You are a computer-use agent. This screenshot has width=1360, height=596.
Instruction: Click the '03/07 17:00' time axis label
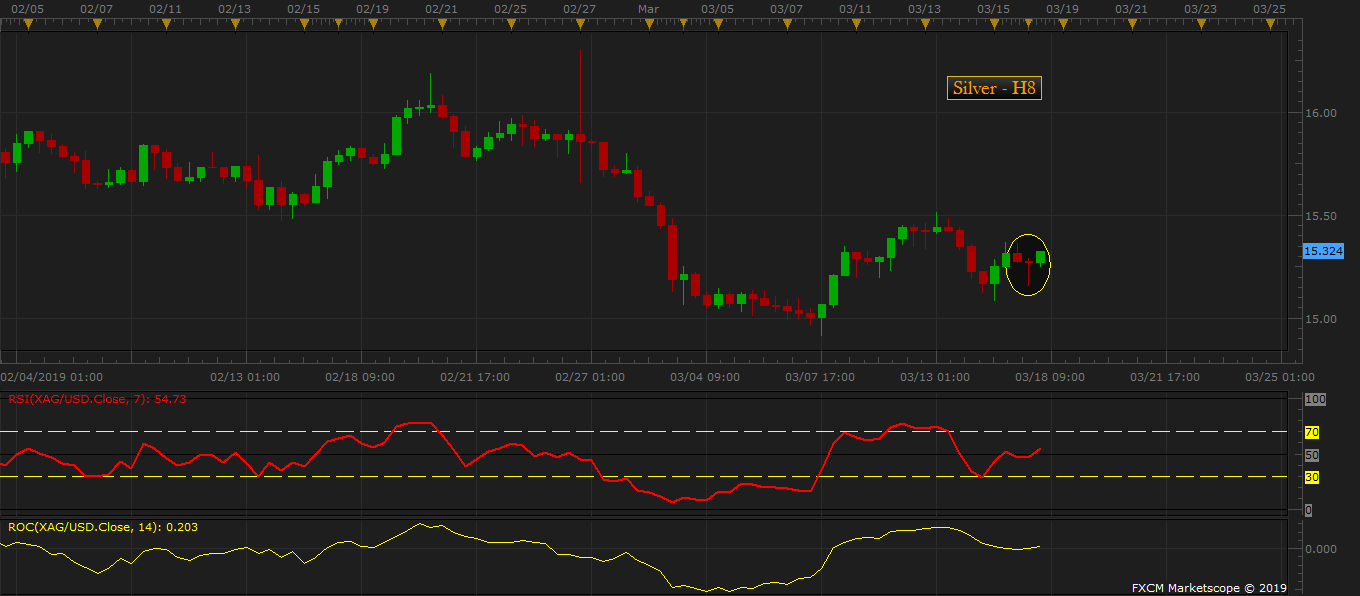pos(820,377)
